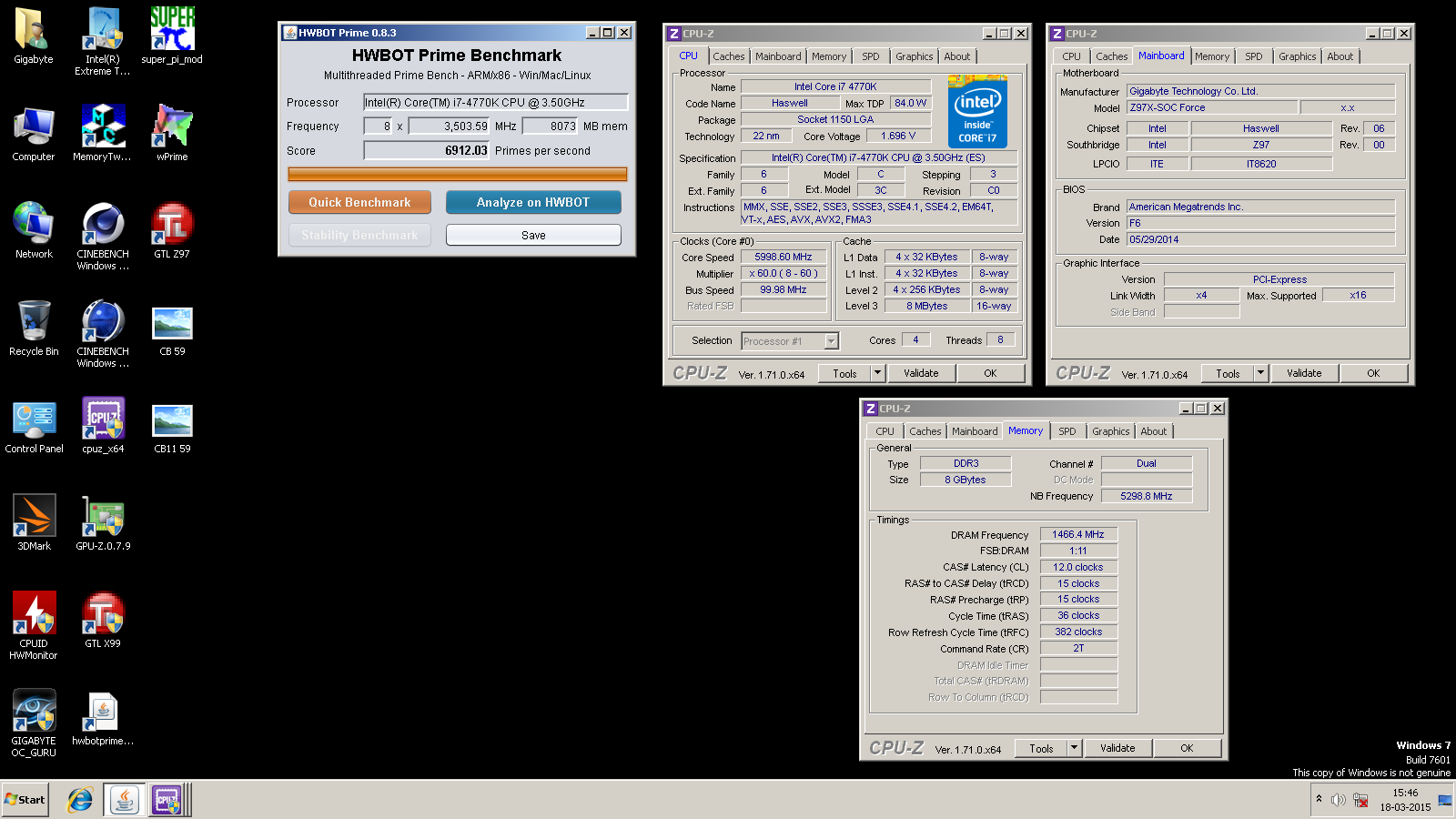Open Processor #1 selection dropdown
This screenshot has width=1456, height=819.
(x=790, y=341)
